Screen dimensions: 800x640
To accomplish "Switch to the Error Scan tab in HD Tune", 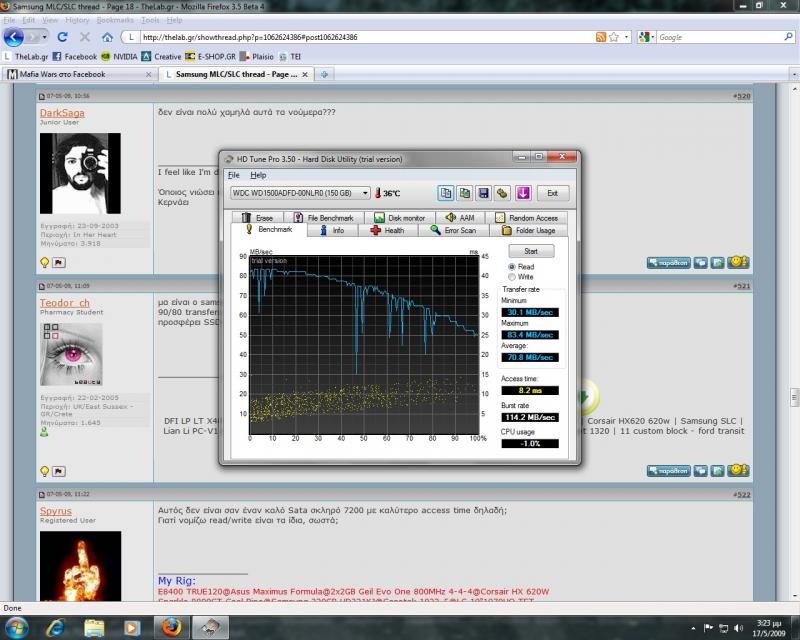I will click(454, 231).
